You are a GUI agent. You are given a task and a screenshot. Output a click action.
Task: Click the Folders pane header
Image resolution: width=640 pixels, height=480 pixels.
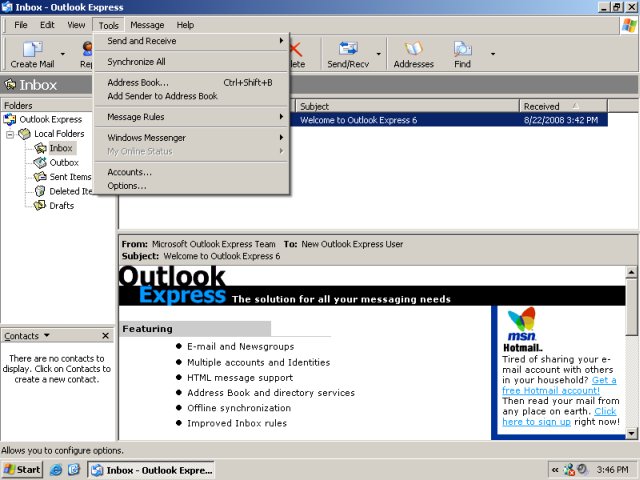(x=47, y=105)
